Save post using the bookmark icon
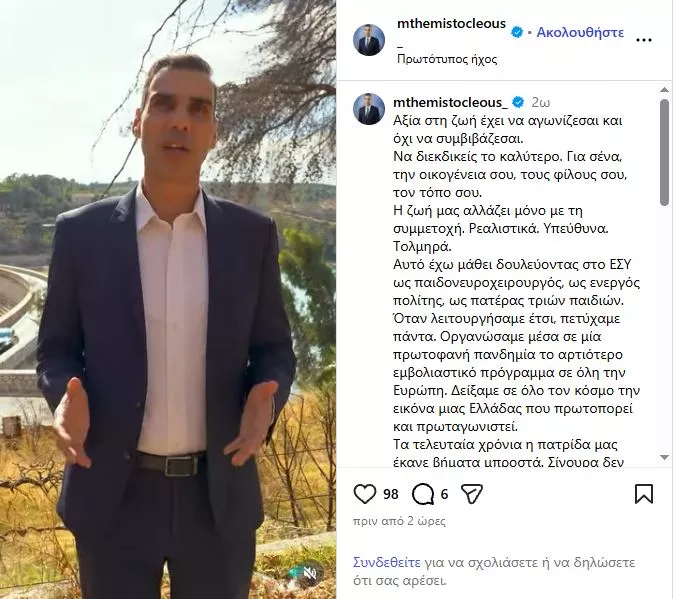 click(644, 493)
